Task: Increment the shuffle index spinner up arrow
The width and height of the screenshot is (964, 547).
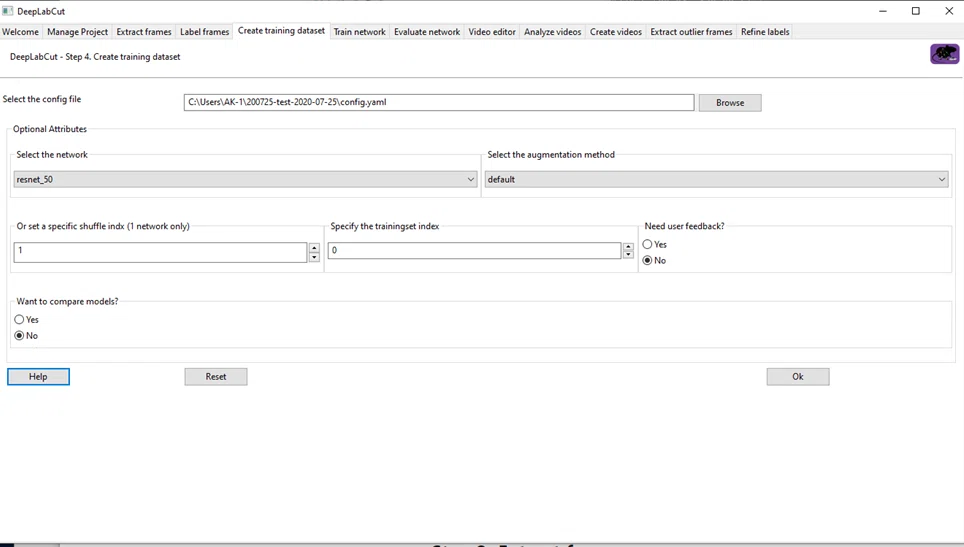Action: pos(314,248)
